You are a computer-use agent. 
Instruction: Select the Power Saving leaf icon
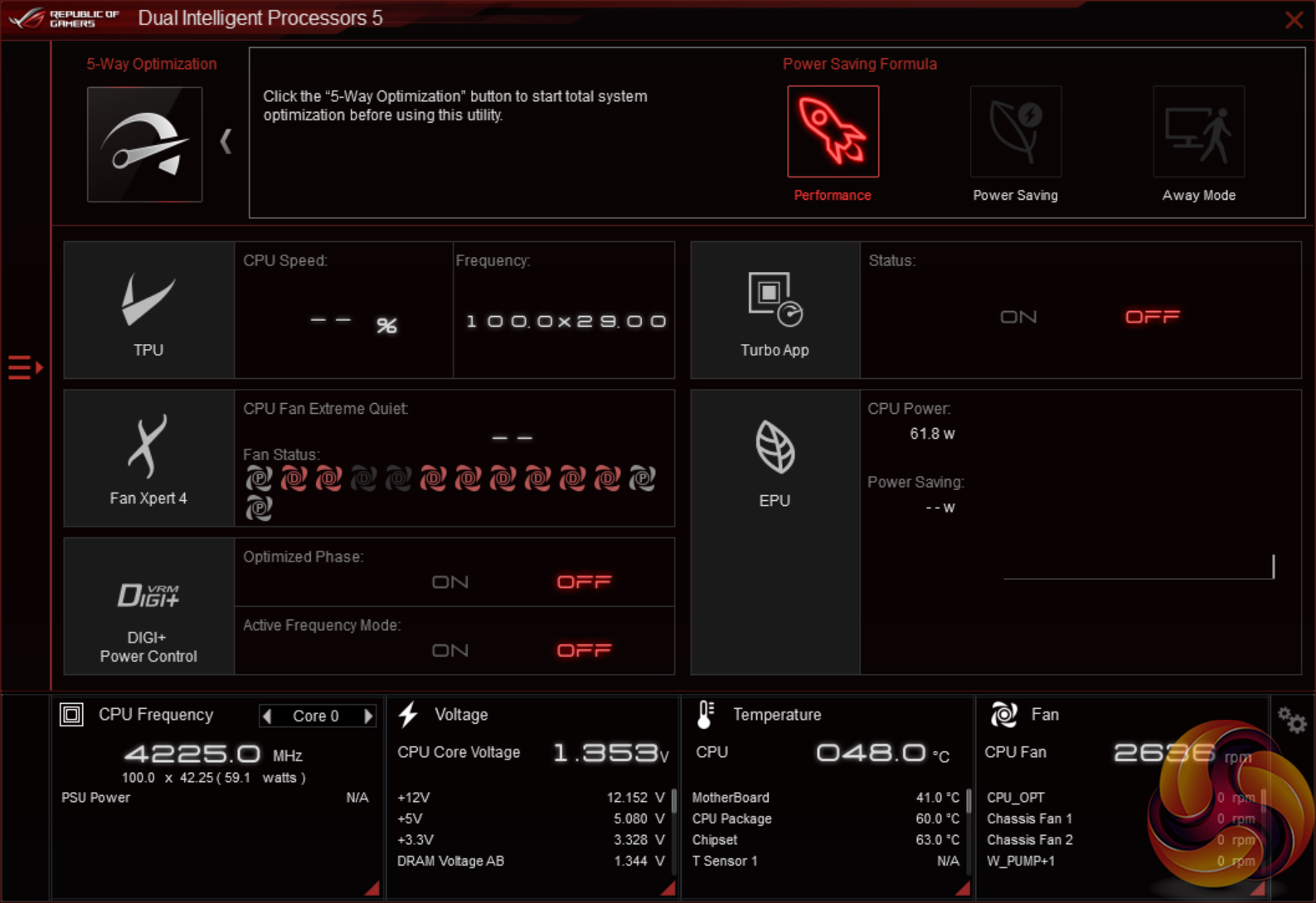click(1015, 132)
